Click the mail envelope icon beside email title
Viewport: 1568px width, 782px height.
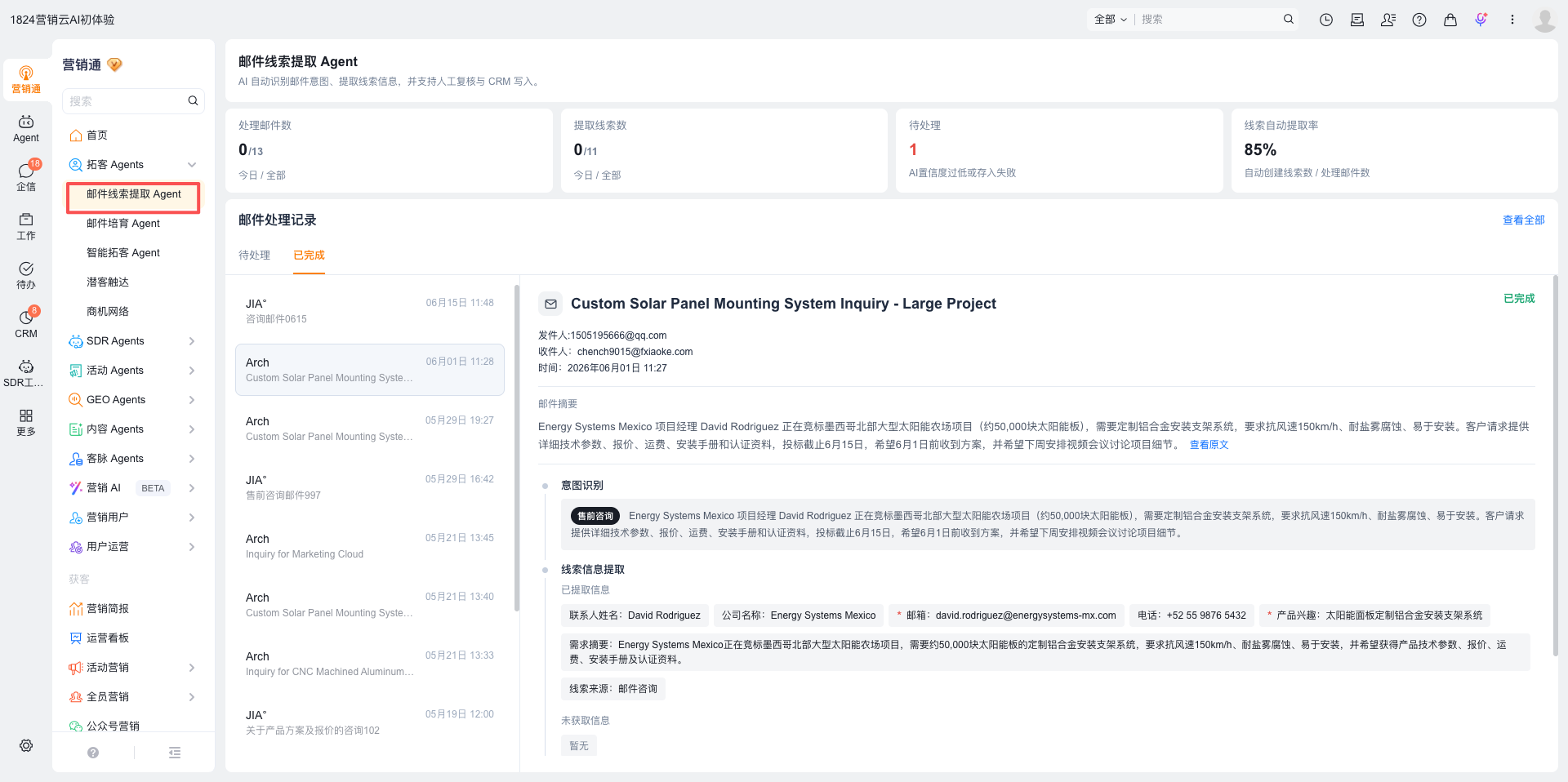pos(551,304)
